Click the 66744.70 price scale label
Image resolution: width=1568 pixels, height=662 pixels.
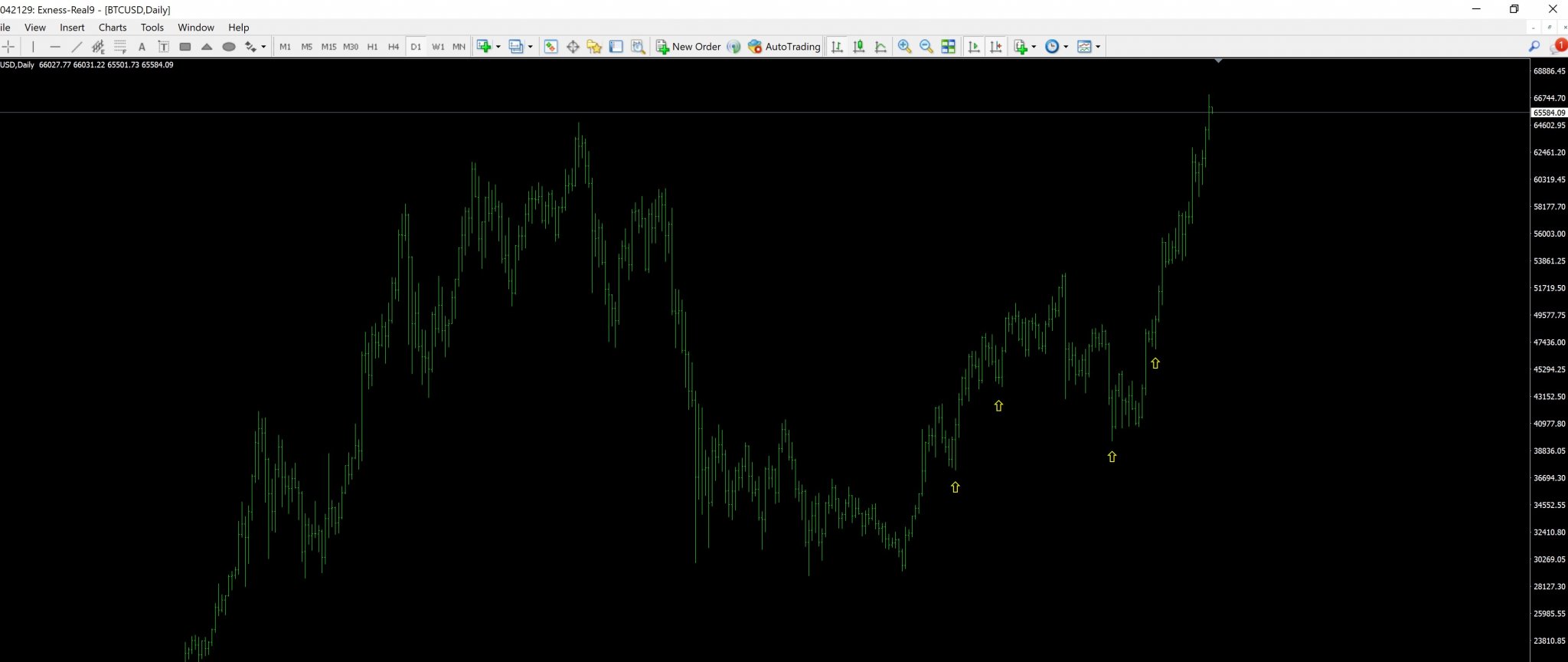pos(1549,98)
